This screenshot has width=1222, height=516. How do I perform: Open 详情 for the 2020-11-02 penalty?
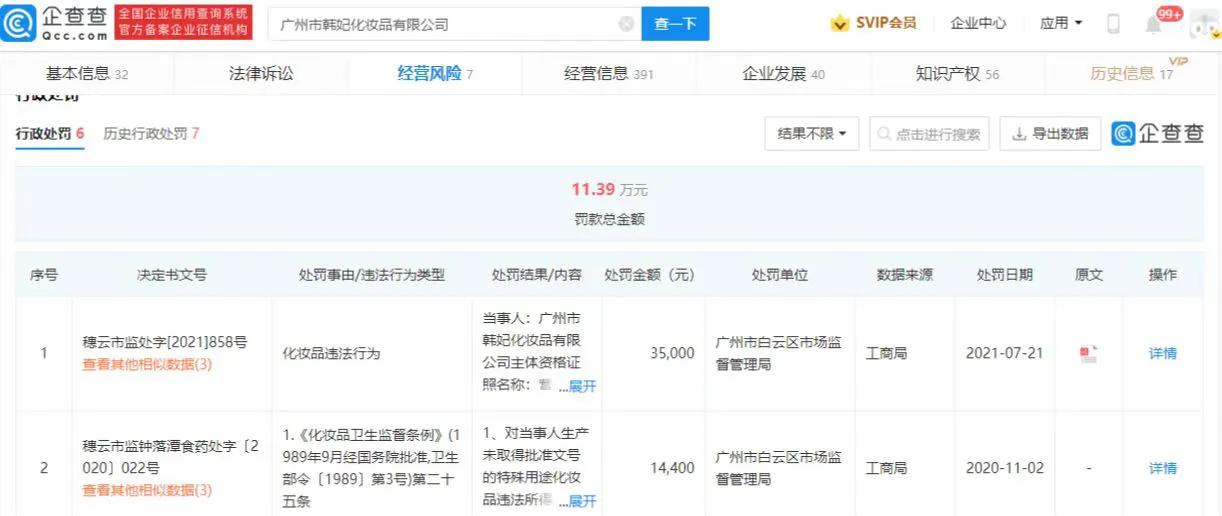coord(1163,468)
